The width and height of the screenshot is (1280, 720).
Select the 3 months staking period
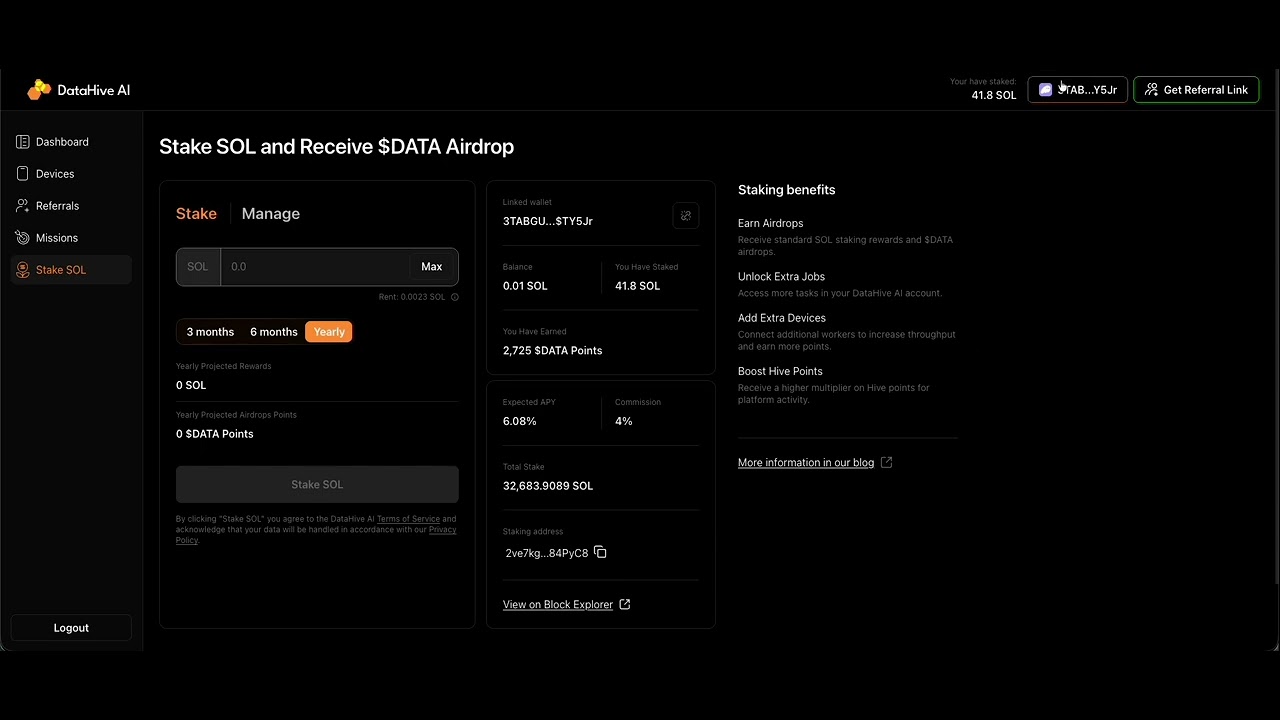[210, 332]
